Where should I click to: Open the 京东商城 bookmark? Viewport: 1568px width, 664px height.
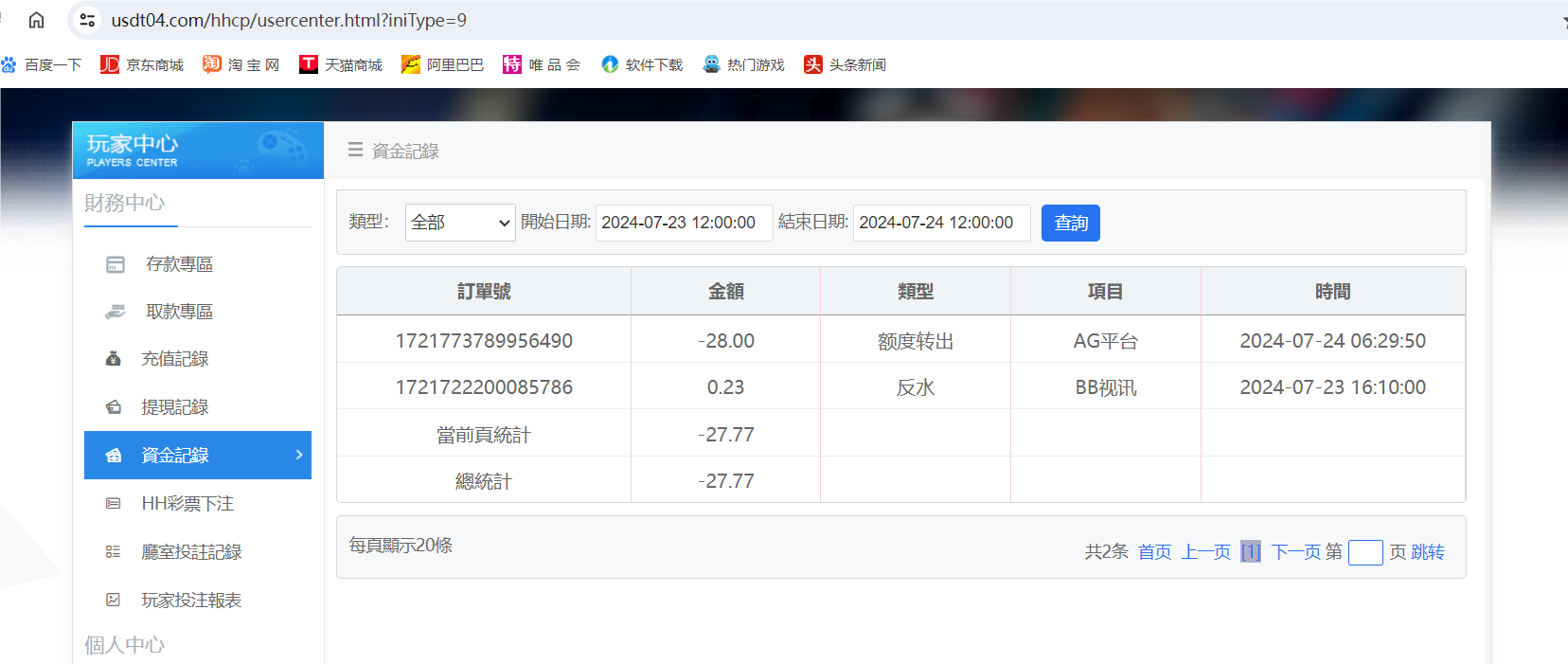(142, 64)
